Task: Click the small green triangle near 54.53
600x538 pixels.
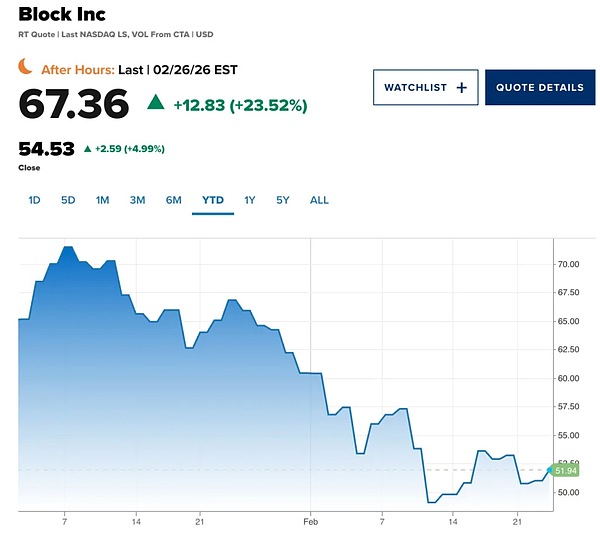Action: click(88, 149)
